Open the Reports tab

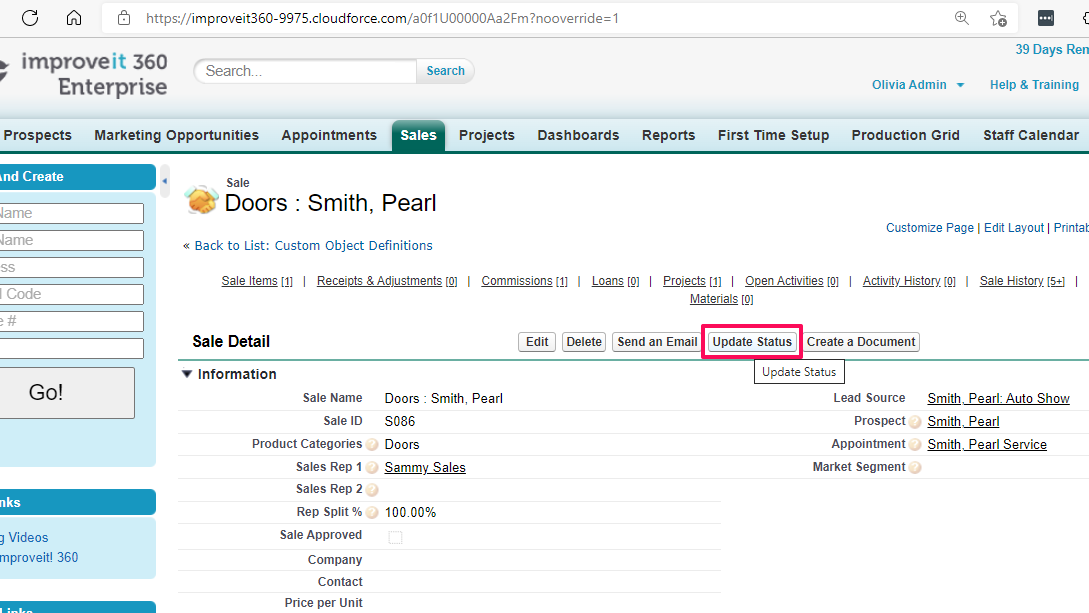669,135
